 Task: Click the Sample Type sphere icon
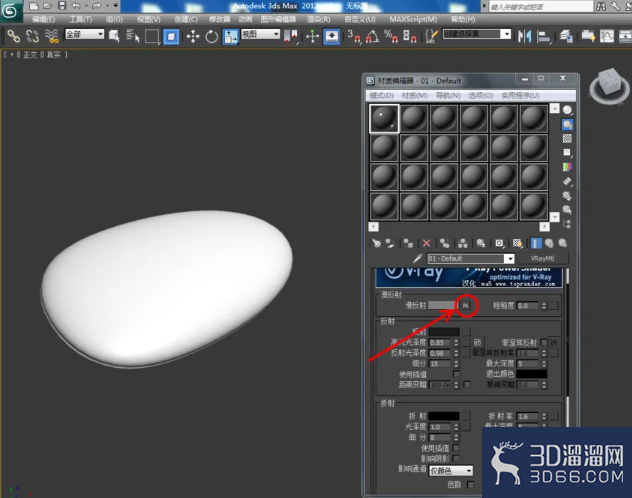coord(567,110)
